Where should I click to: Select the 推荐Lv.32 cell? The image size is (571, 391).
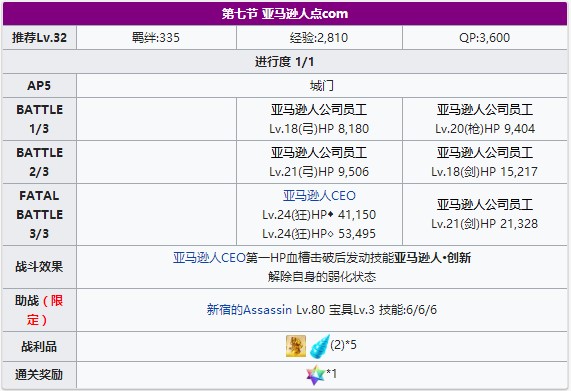39,37
